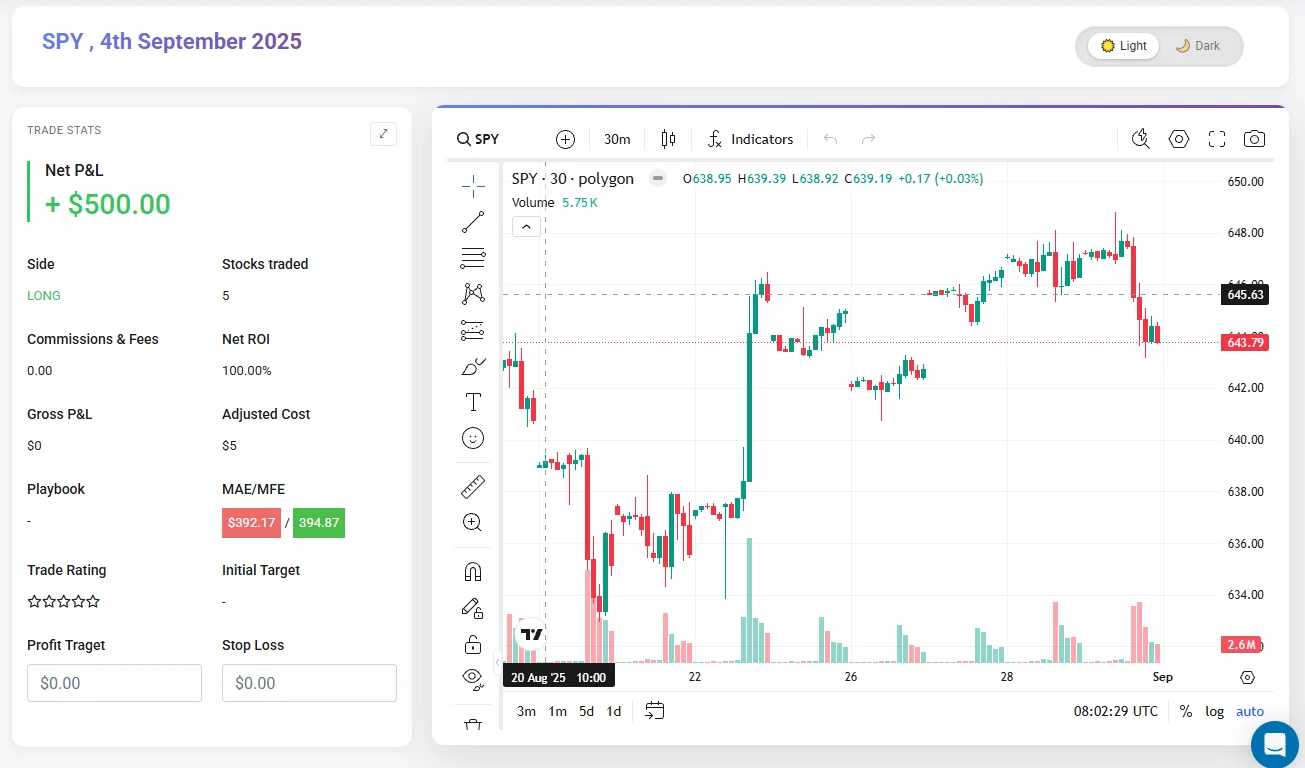Open the Indicators menu
This screenshot has width=1305, height=768.
pyautogui.click(x=750, y=139)
